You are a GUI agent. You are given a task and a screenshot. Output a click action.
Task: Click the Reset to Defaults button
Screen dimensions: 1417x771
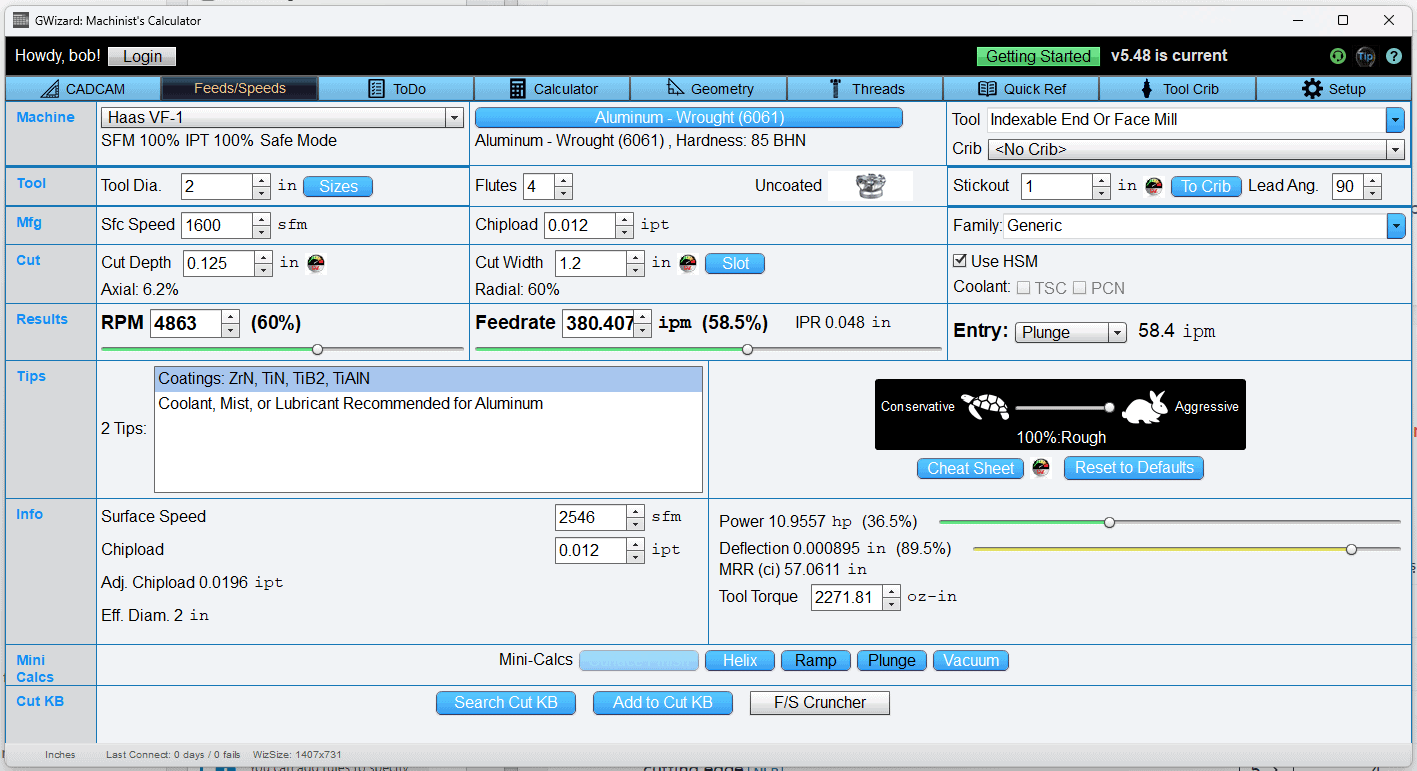pyautogui.click(x=1133, y=467)
